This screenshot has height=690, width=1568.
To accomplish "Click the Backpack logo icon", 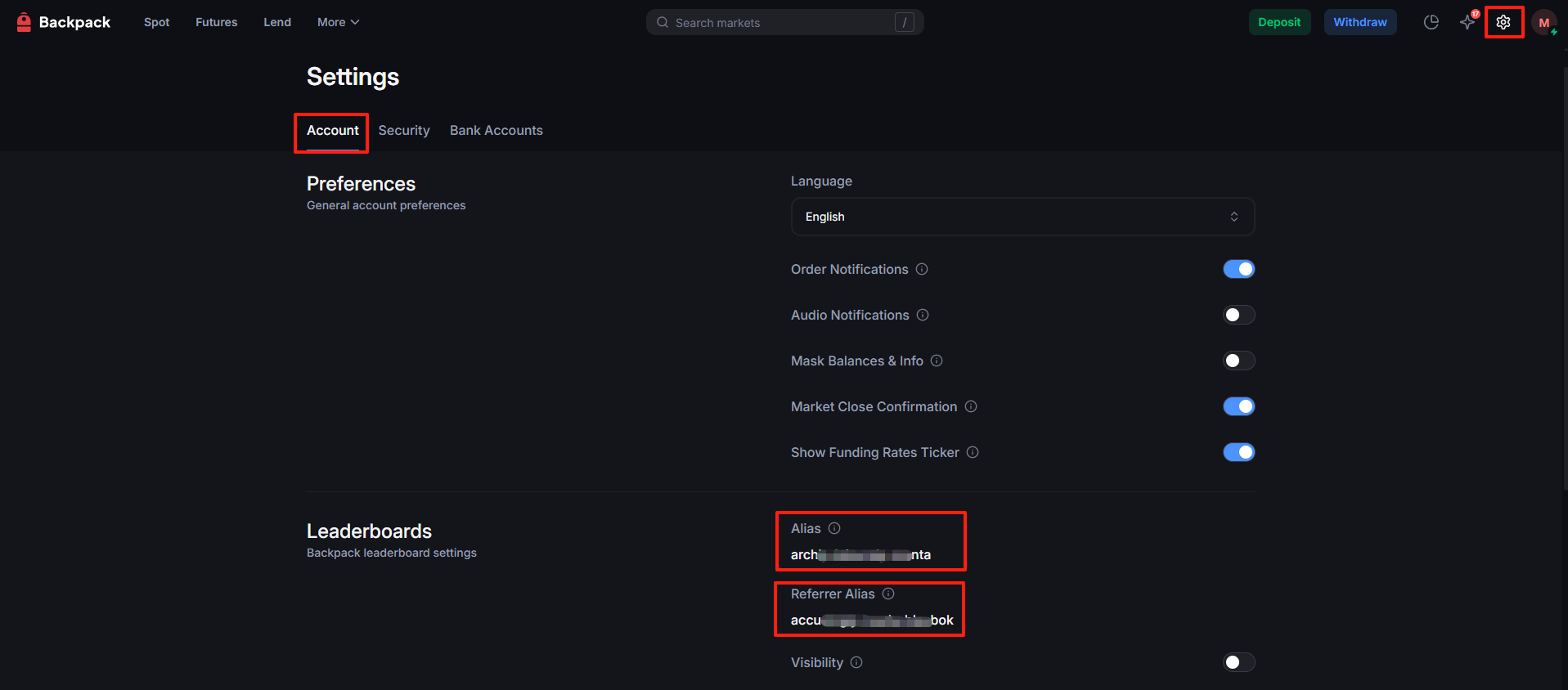I will [x=24, y=22].
